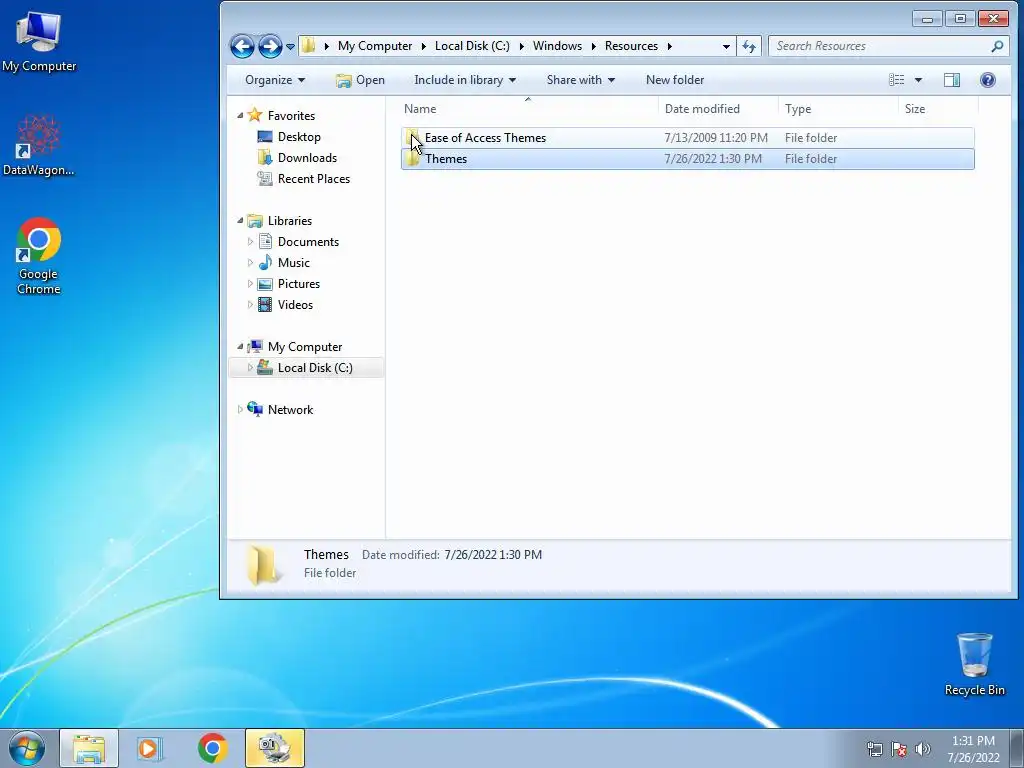This screenshot has height=768, width=1024.
Task: Open the Organize menu
Action: tap(275, 80)
